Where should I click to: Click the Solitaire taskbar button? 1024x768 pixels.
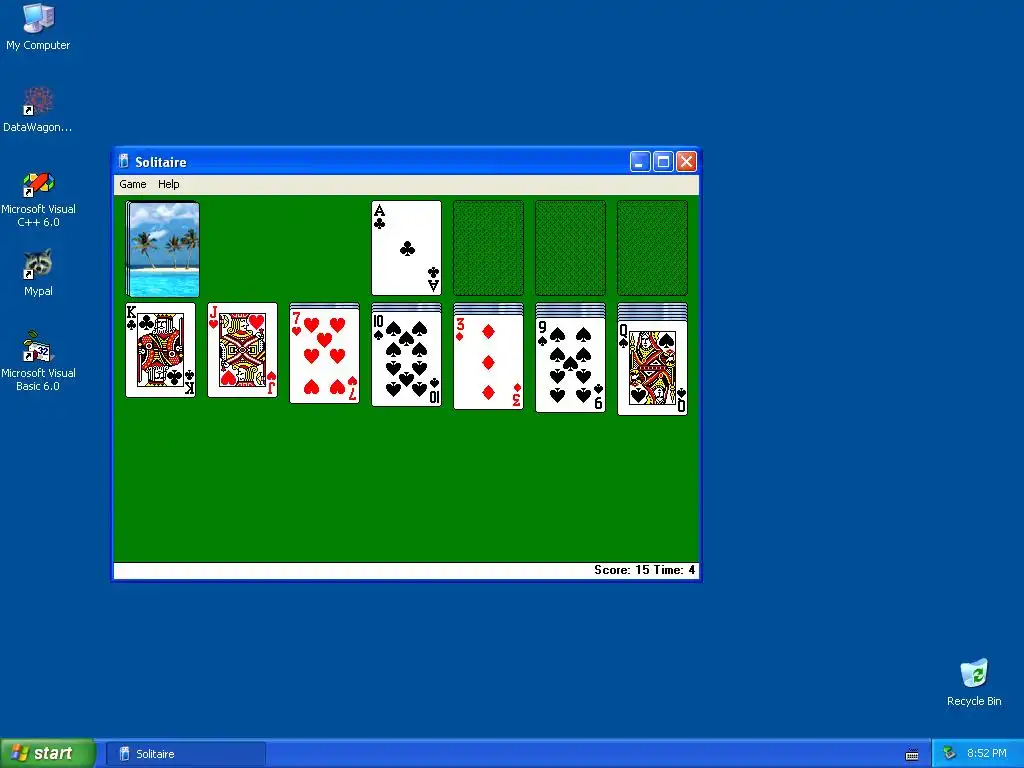click(x=185, y=754)
